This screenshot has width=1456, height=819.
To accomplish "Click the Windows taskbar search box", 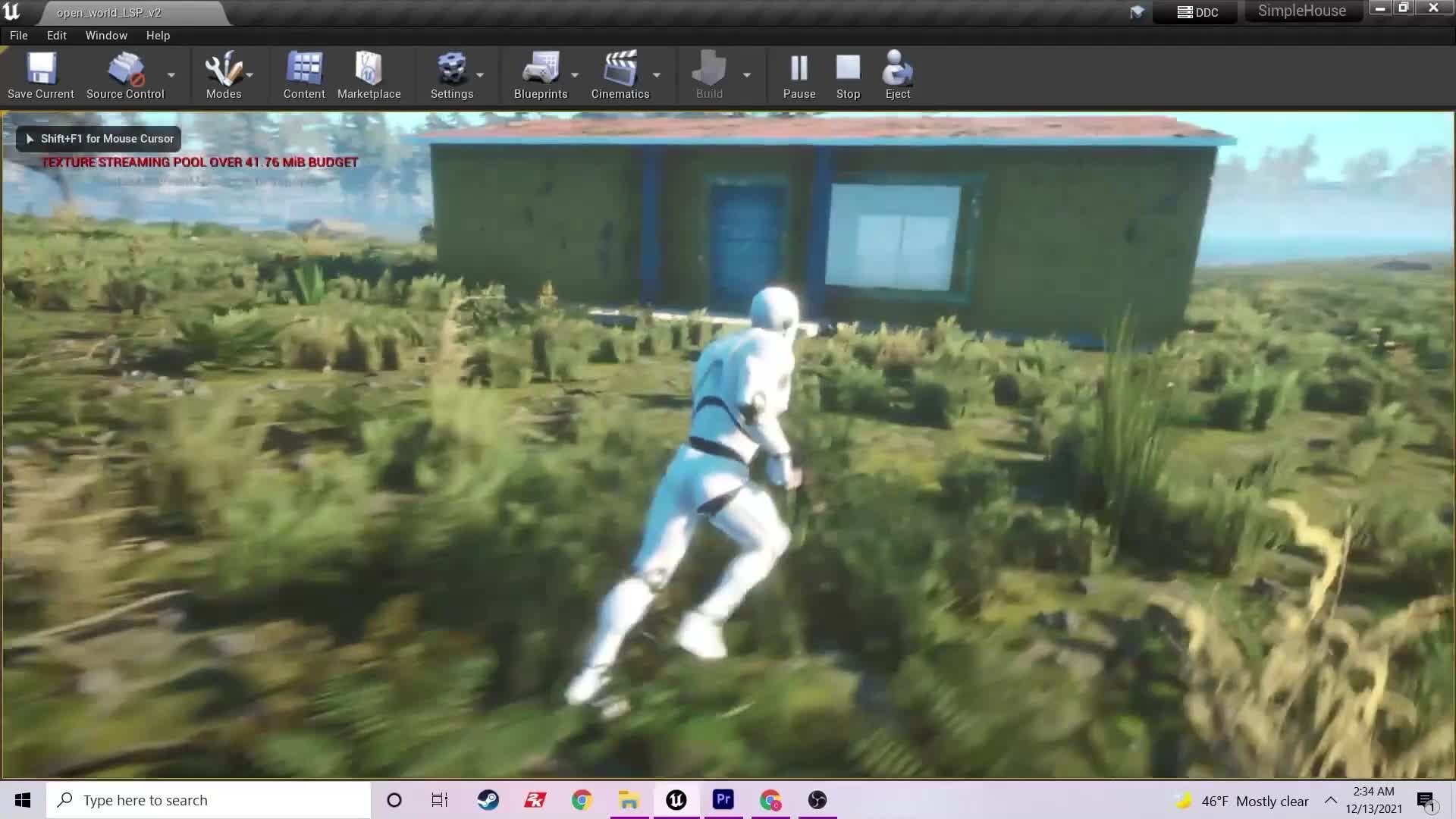I will click(209, 800).
